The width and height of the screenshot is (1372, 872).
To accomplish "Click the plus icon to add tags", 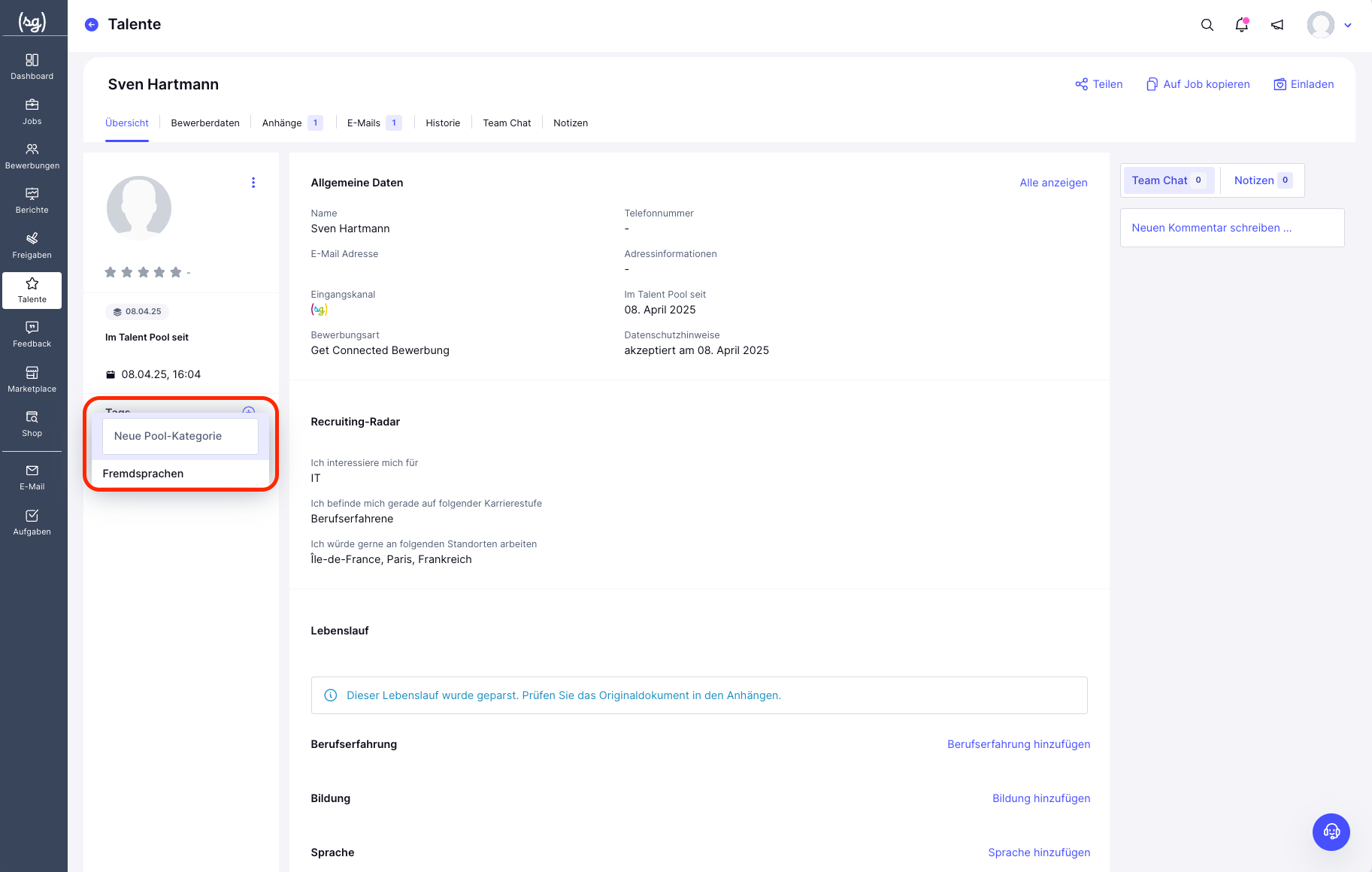I will [x=249, y=411].
